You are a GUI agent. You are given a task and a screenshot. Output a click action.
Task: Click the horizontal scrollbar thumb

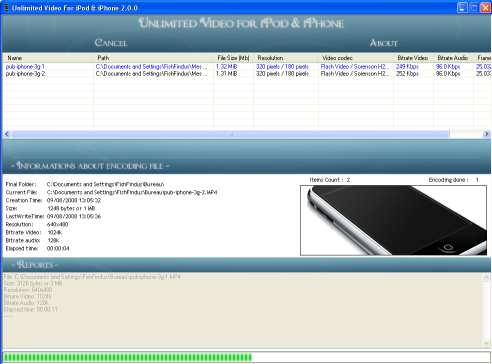(230, 134)
